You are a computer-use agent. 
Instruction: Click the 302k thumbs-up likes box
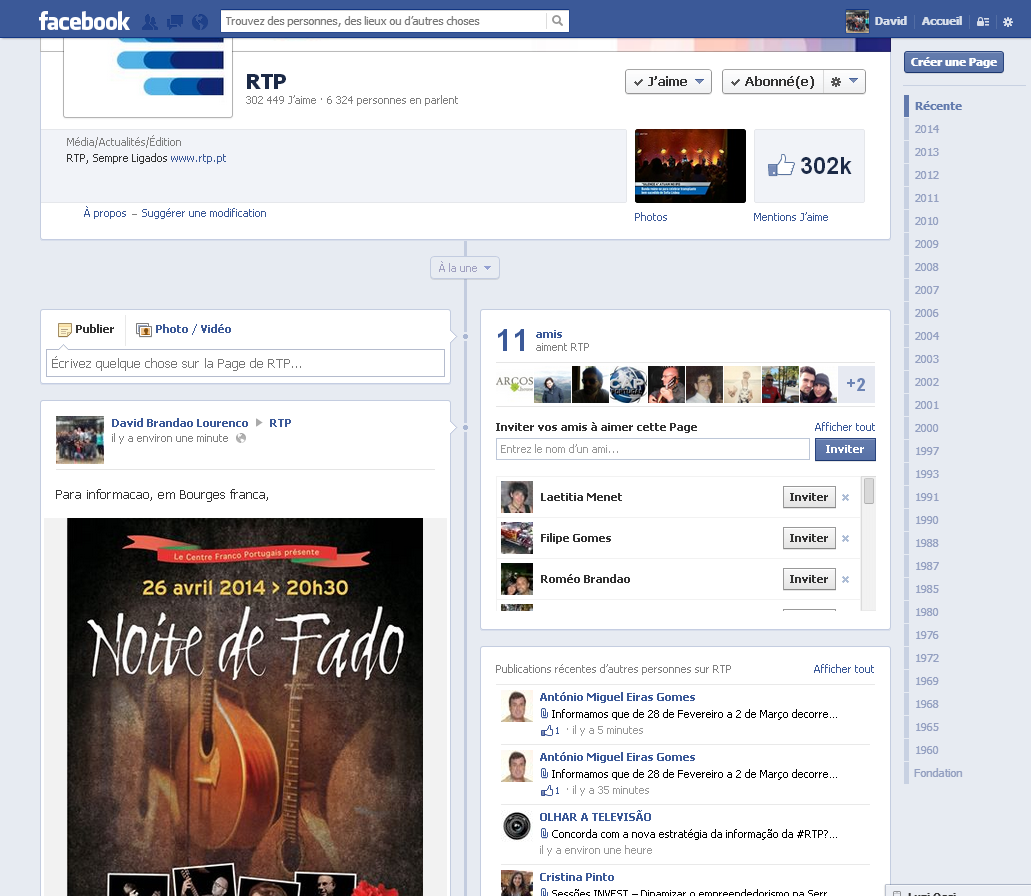click(x=809, y=166)
